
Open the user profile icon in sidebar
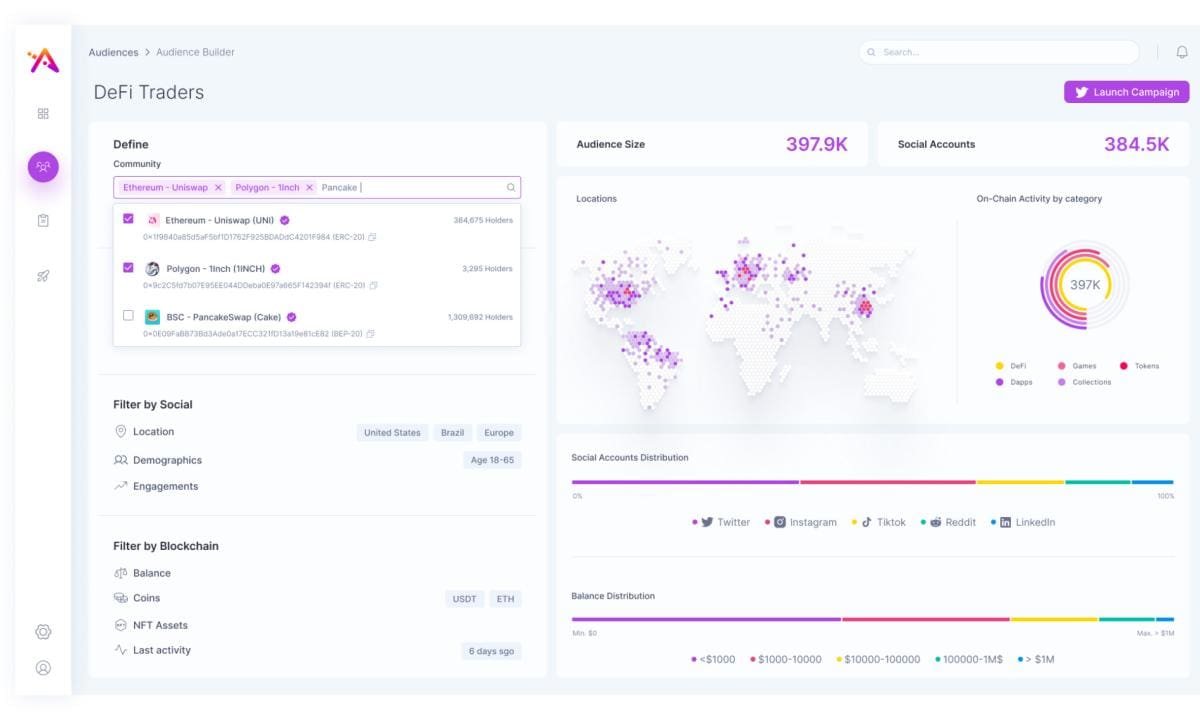(43, 668)
